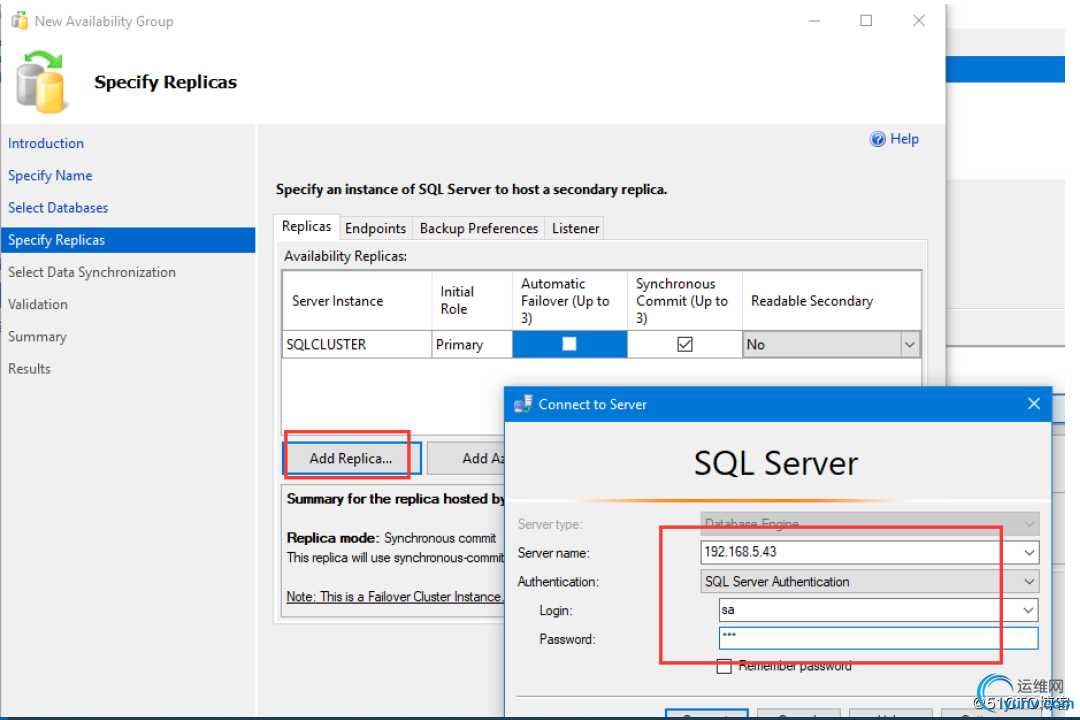Go to the Introduction wizard page

46,143
